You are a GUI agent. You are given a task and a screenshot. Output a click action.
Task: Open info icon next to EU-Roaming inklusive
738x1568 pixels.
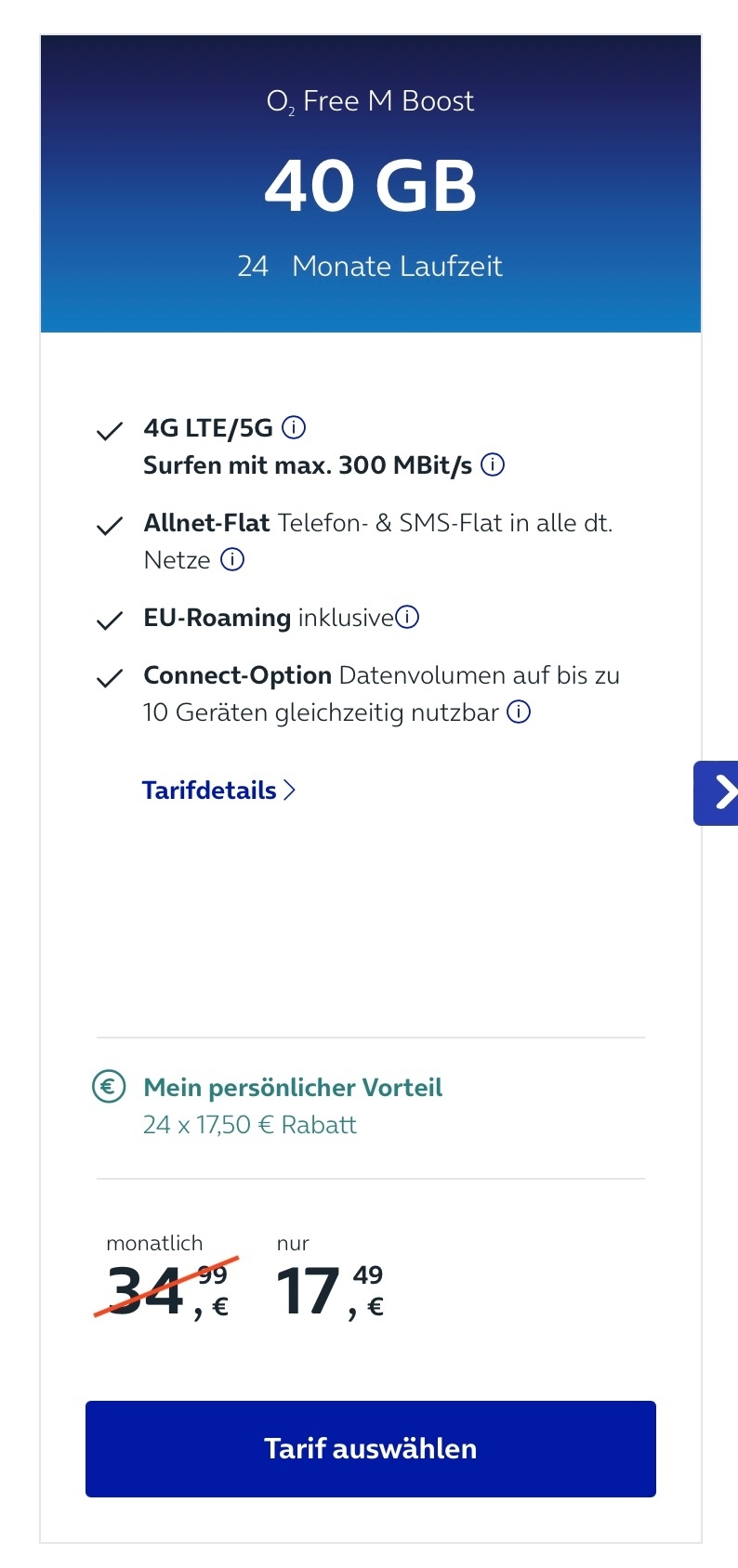point(407,617)
